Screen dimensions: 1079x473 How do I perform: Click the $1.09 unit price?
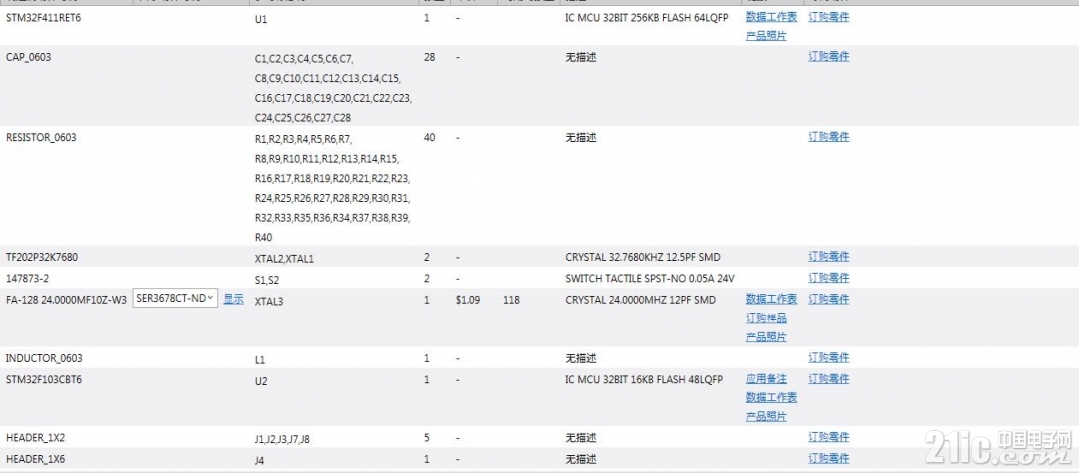(468, 299)
